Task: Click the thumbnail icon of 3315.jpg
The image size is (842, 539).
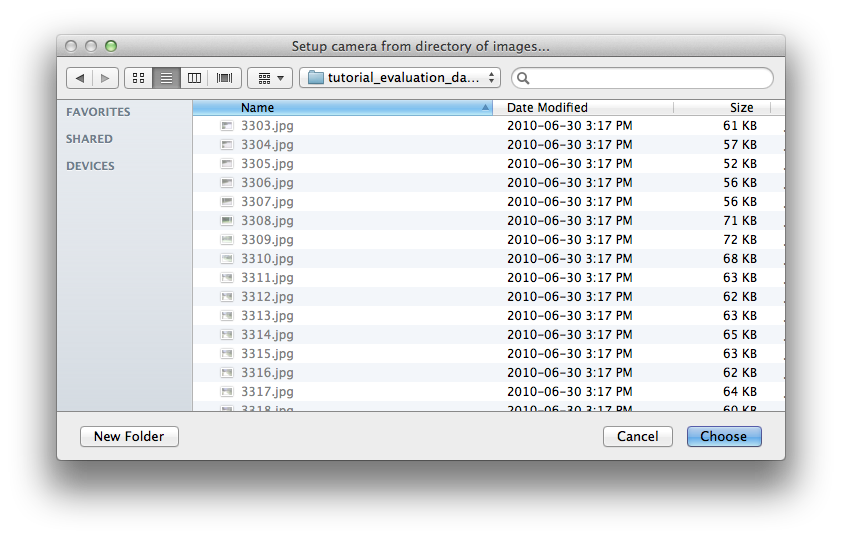Action: coord(227,354)
